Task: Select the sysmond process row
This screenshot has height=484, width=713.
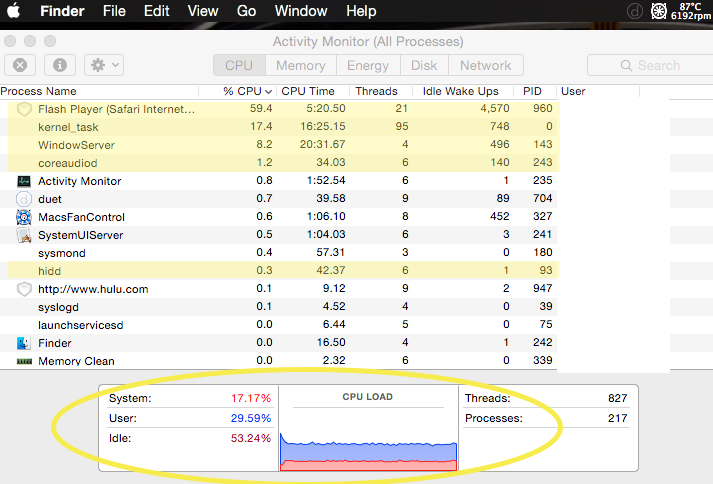Action: coord(278,253)
